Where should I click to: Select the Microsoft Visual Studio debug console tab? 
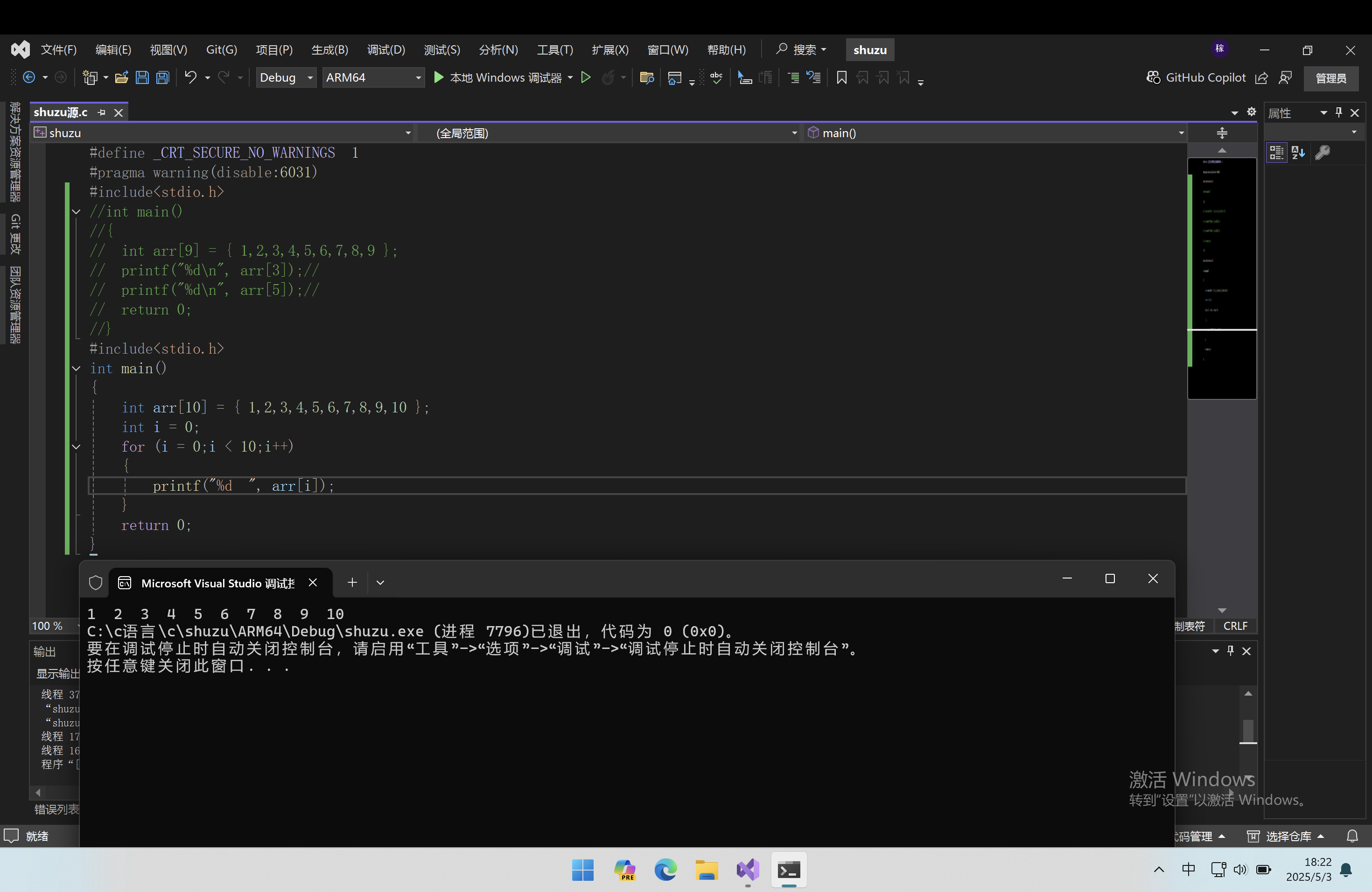click(x=218, y=583)
